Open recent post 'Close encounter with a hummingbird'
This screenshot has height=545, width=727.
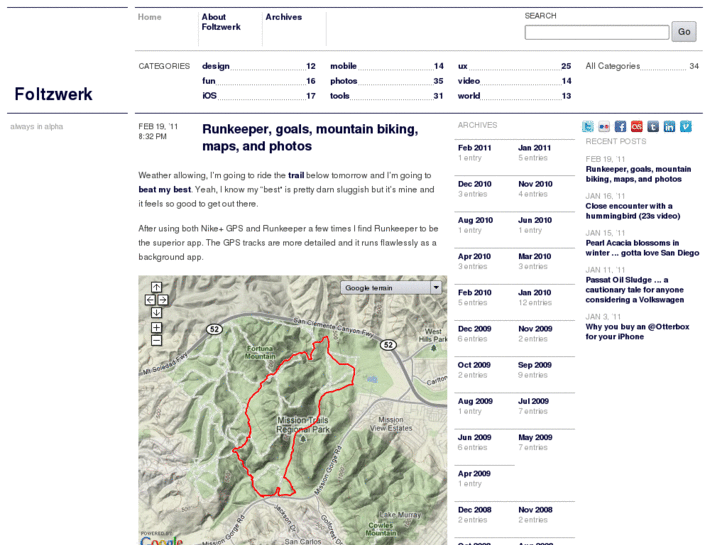click(x=632, y=211)
